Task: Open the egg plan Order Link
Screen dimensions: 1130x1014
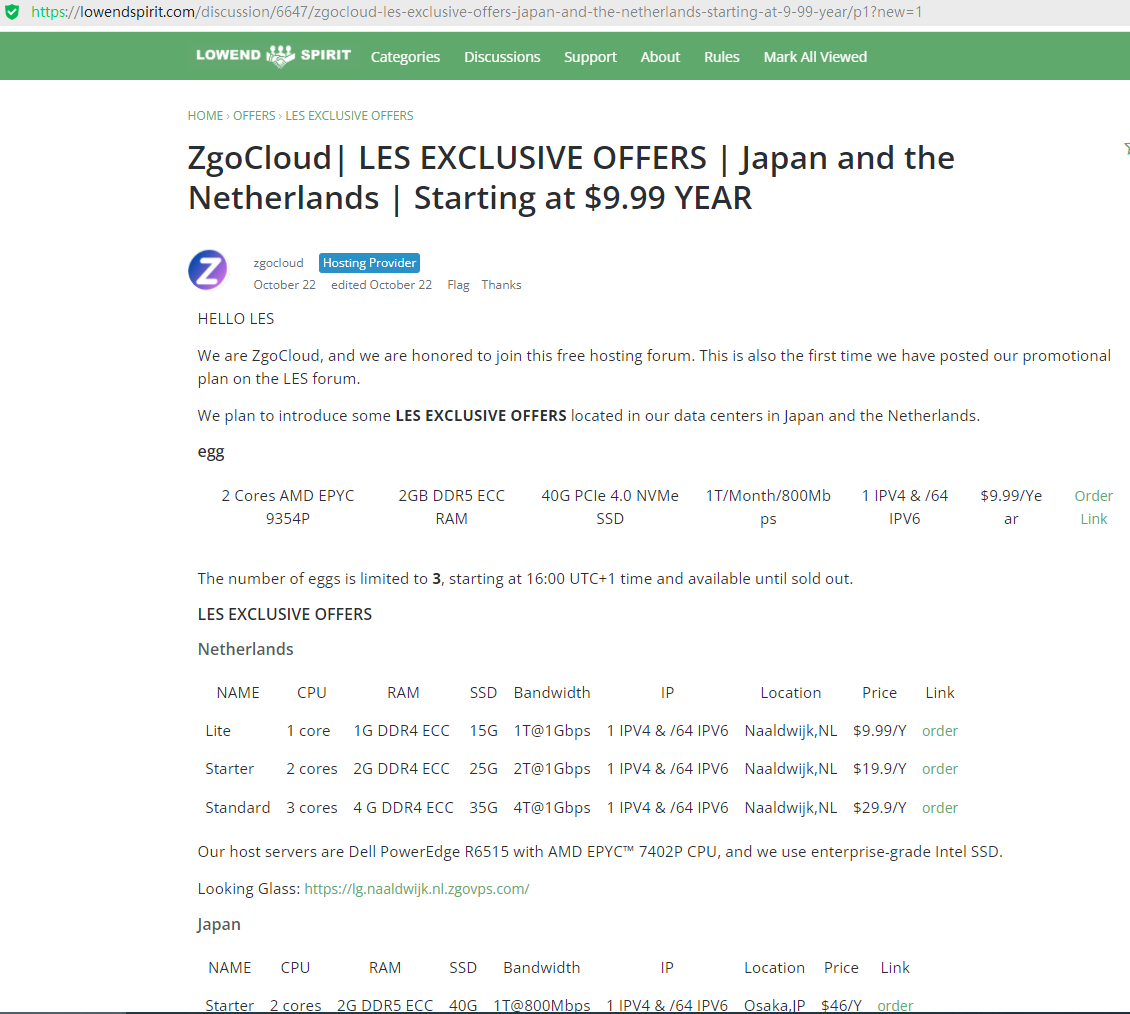Action: pos(1093,507)
